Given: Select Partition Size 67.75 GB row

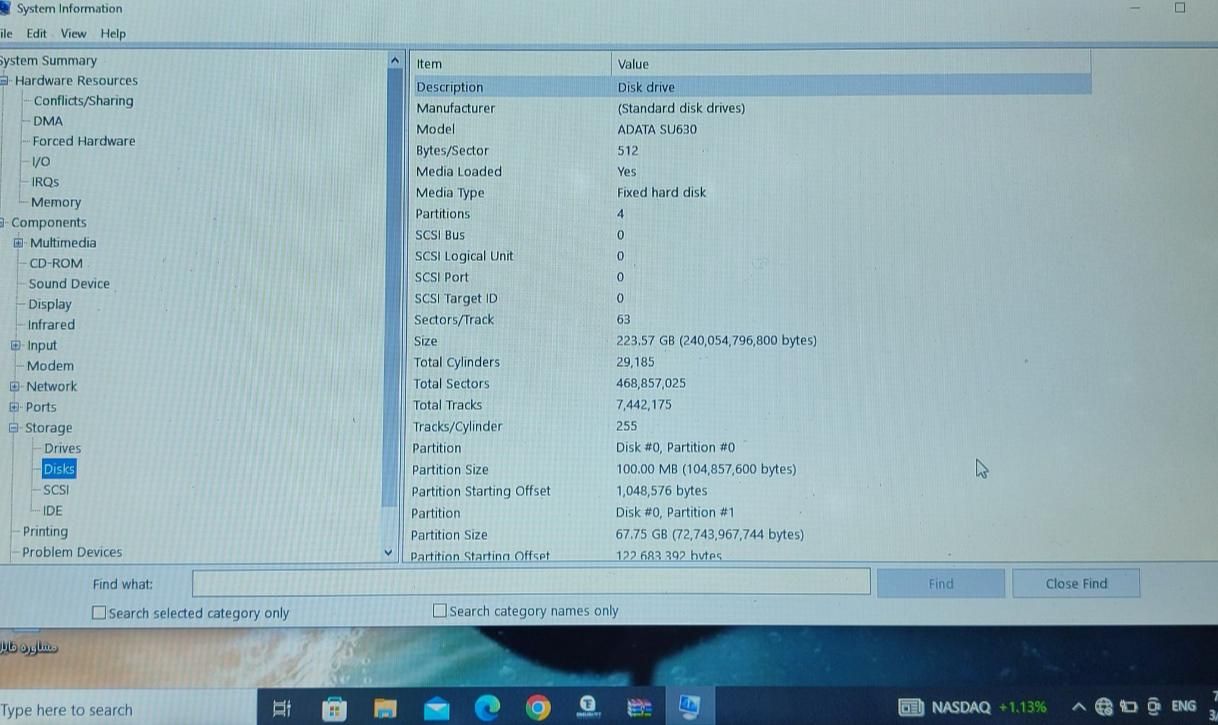Looking at the screenshot, I should (750, 535).
